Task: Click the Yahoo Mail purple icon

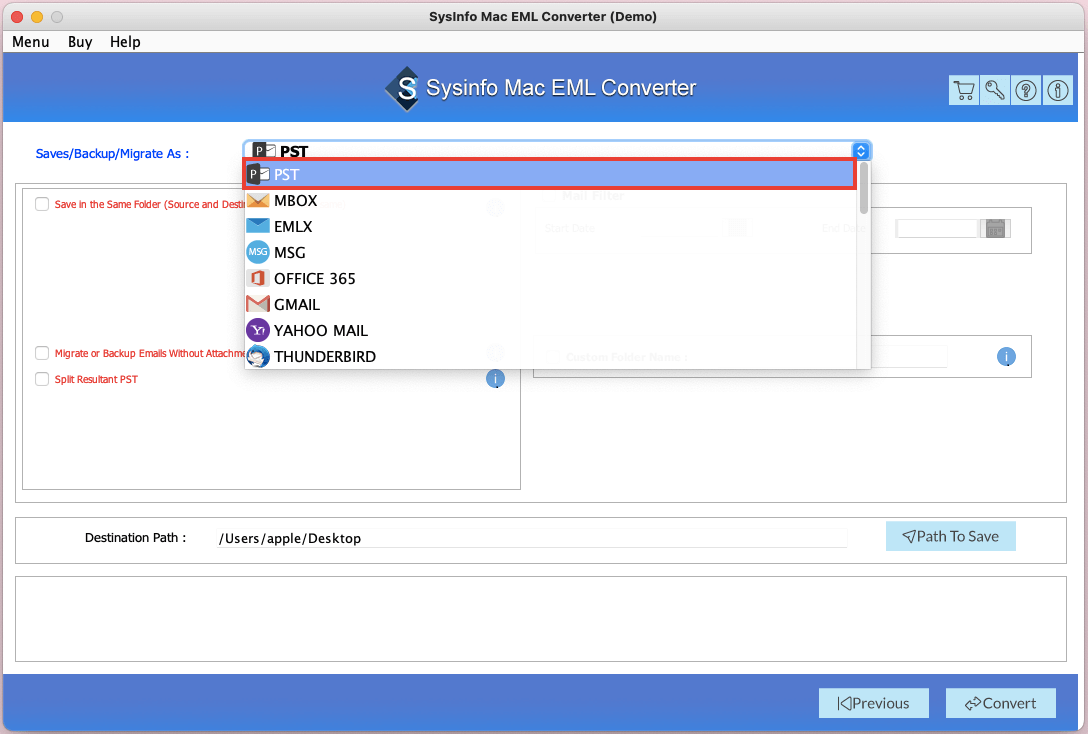Action: point(258,330)
